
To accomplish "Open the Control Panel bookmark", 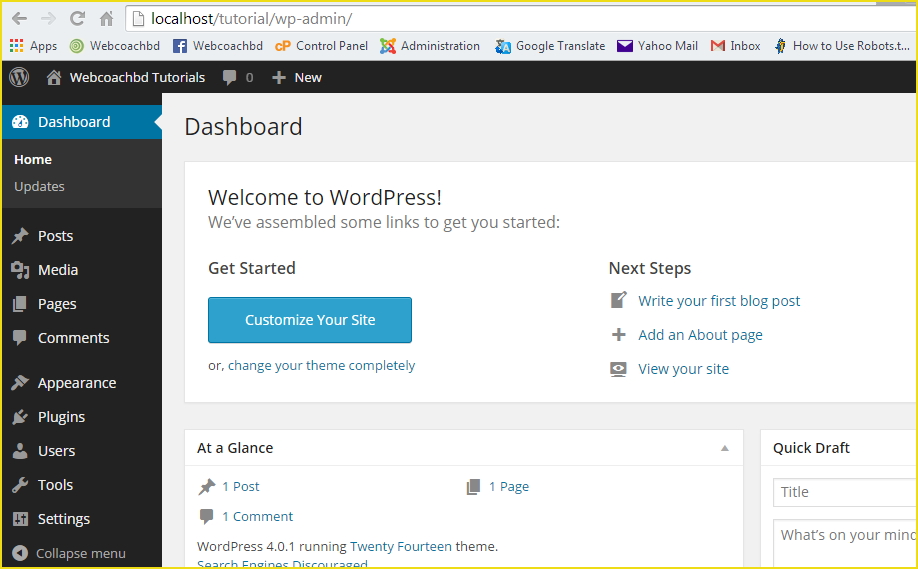I will click(321, 46).
